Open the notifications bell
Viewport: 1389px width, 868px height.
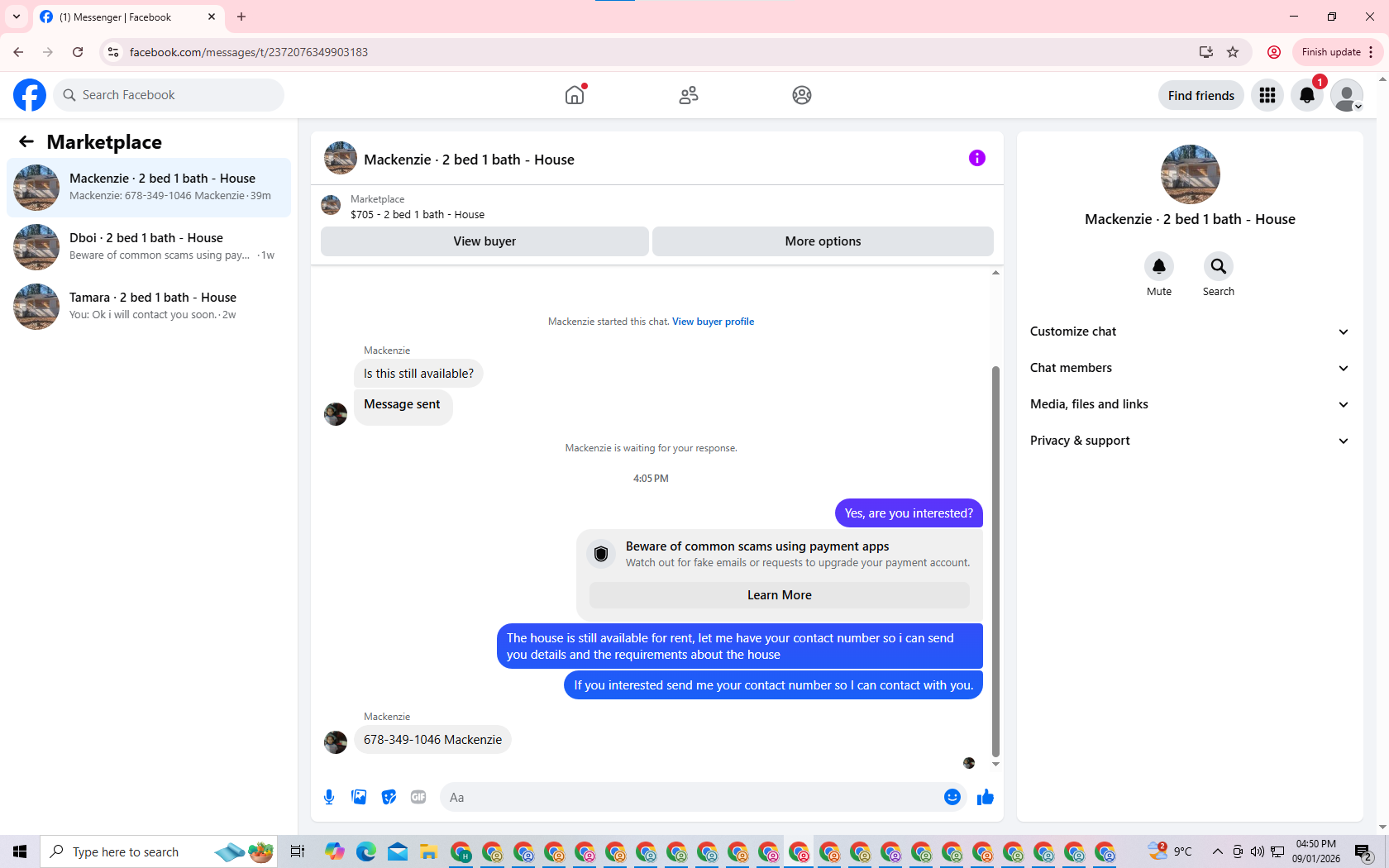tap(1307, 95)
